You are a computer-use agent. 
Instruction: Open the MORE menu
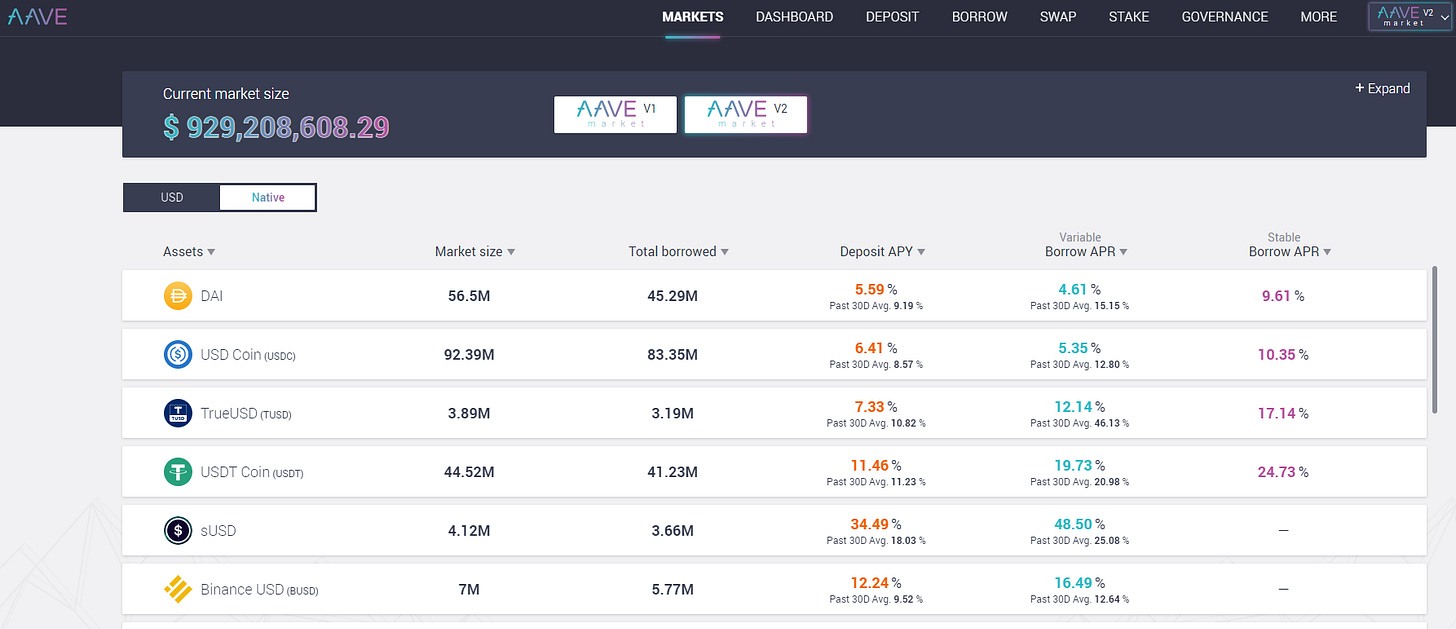[x=1319, y=17]
